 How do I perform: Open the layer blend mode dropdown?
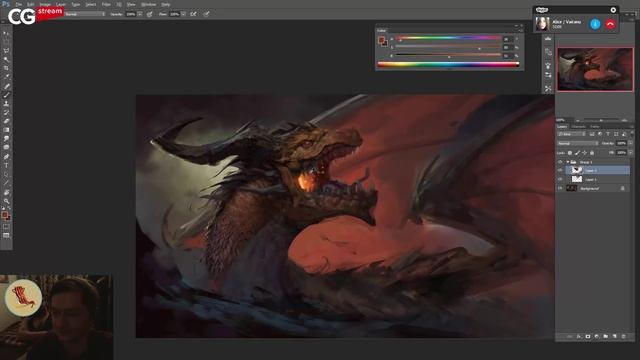click(578, 143)
